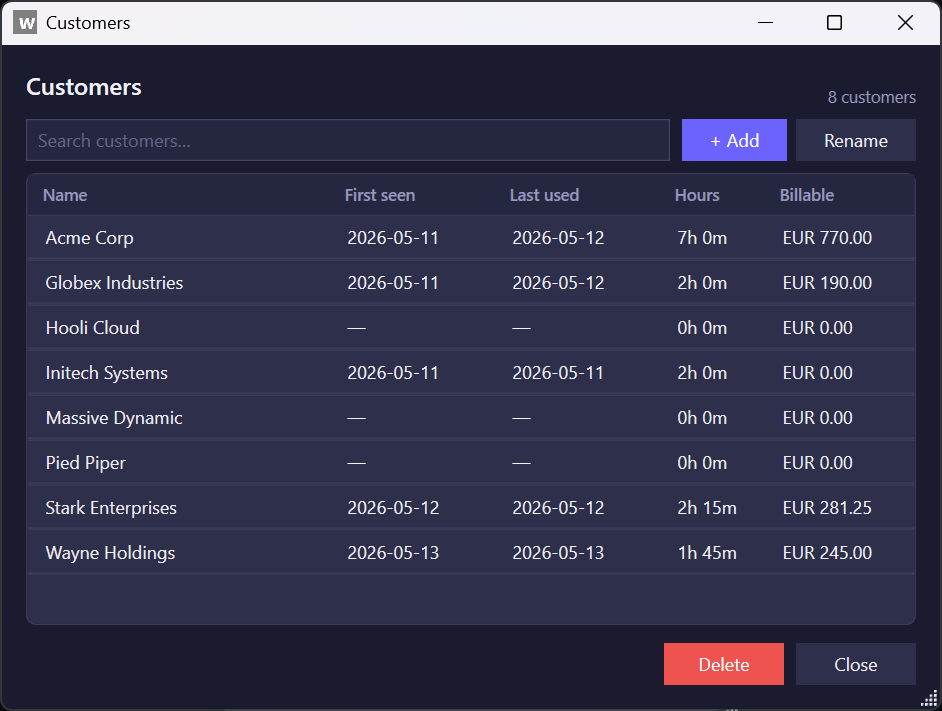Click the resize grip in window corner
942x711 pixels.
[929, 698]
